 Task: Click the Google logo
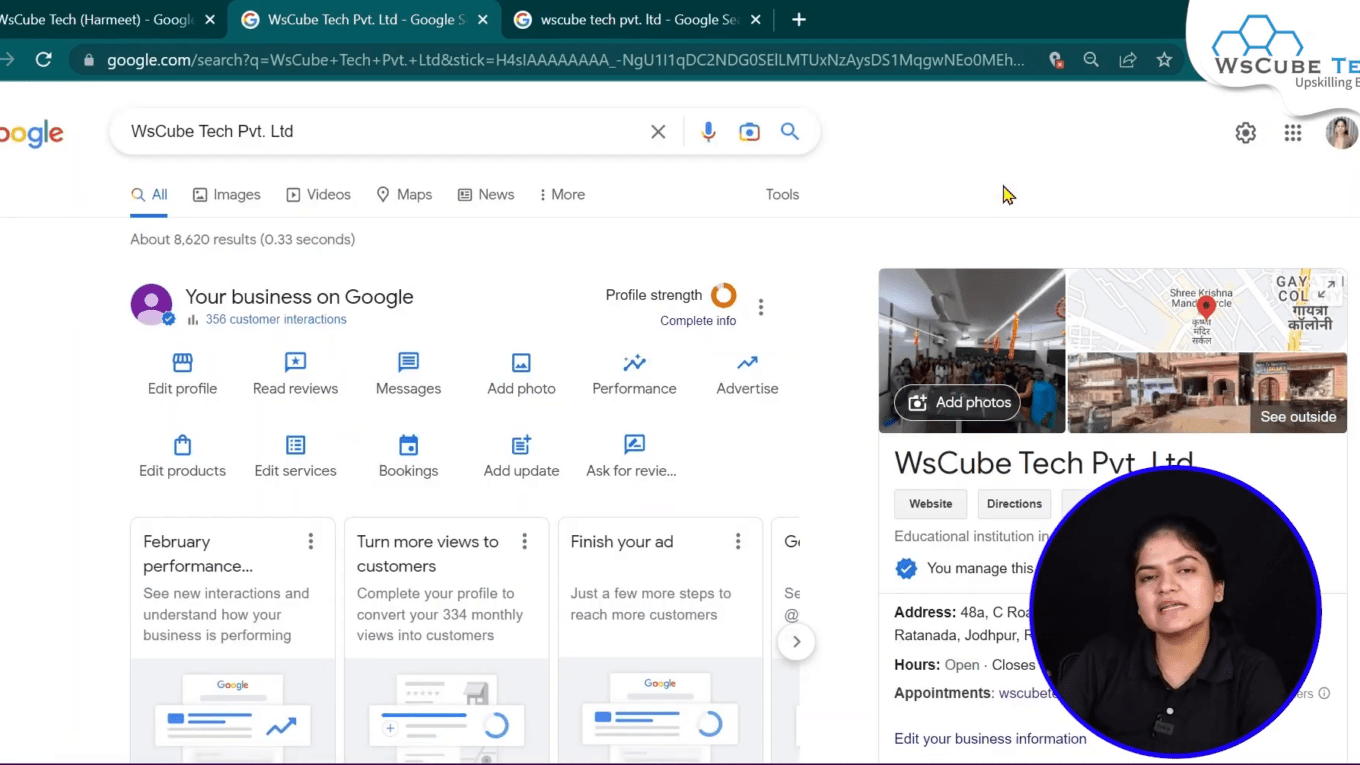[x=30, y=133]
